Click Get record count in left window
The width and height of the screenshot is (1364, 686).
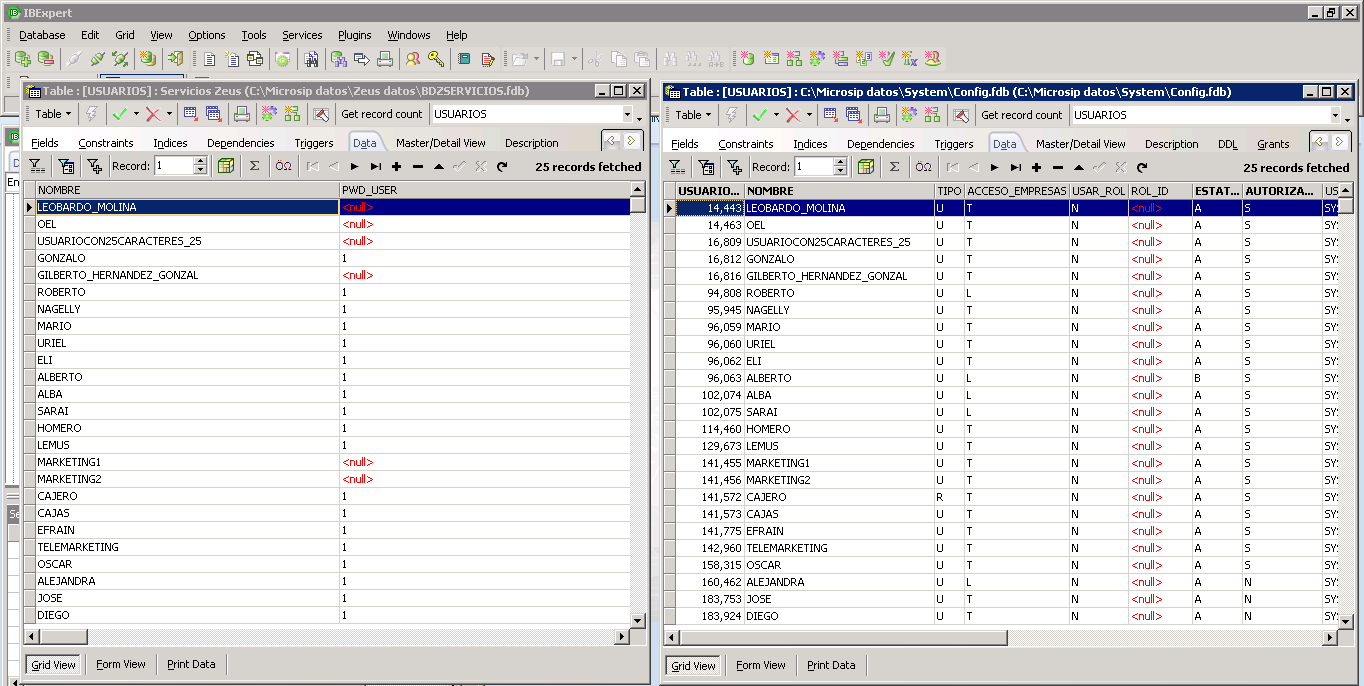381,114
